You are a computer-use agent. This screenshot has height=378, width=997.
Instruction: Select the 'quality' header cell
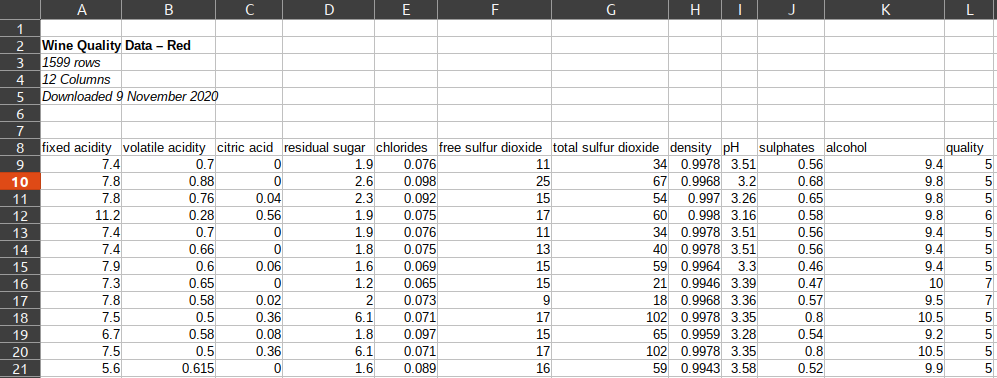point(971,148)
